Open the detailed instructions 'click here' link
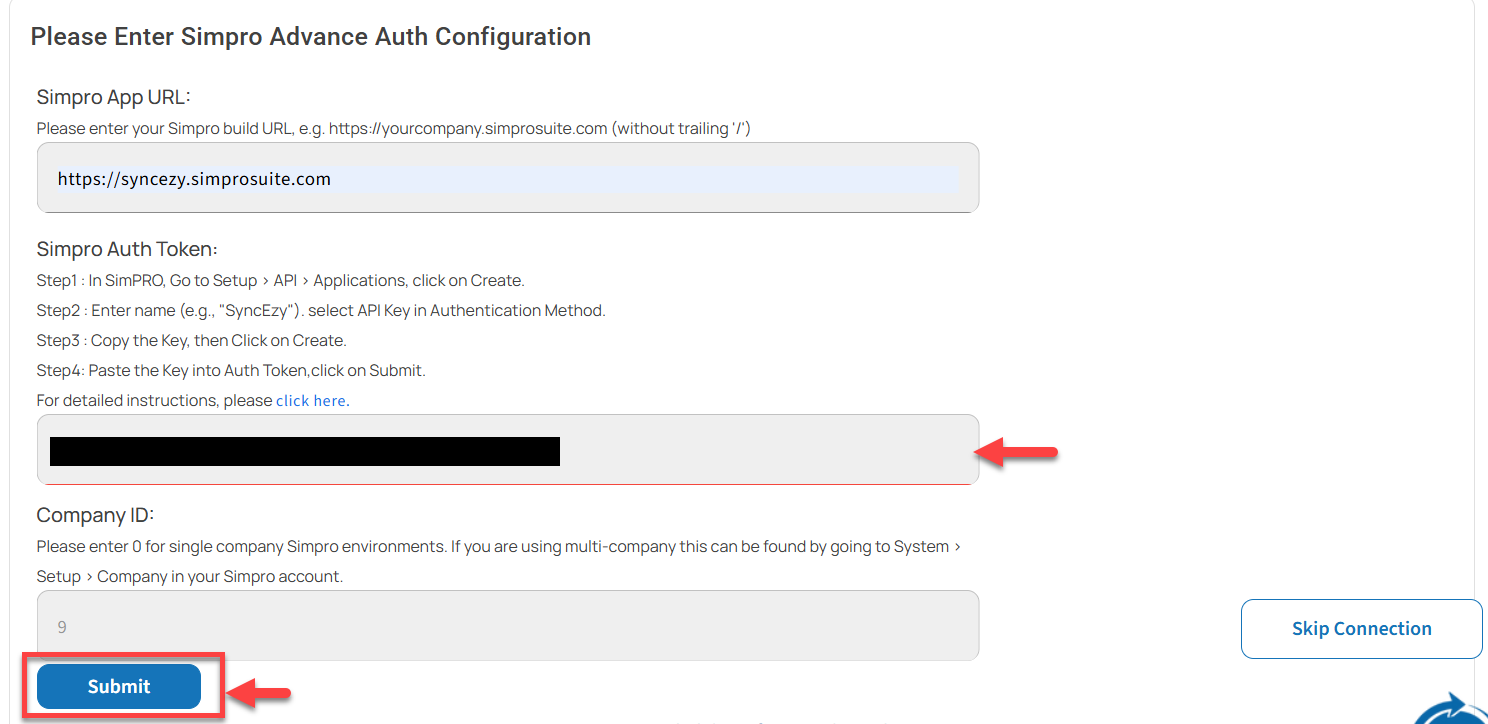This screenshot has width=1488, height=724. click(311, 400)
